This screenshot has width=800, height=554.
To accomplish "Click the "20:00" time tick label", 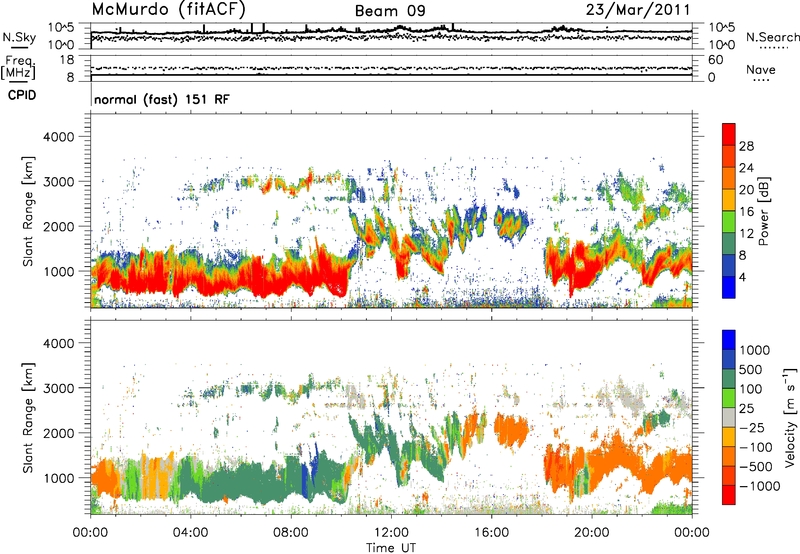I will (x=592, y=533).
